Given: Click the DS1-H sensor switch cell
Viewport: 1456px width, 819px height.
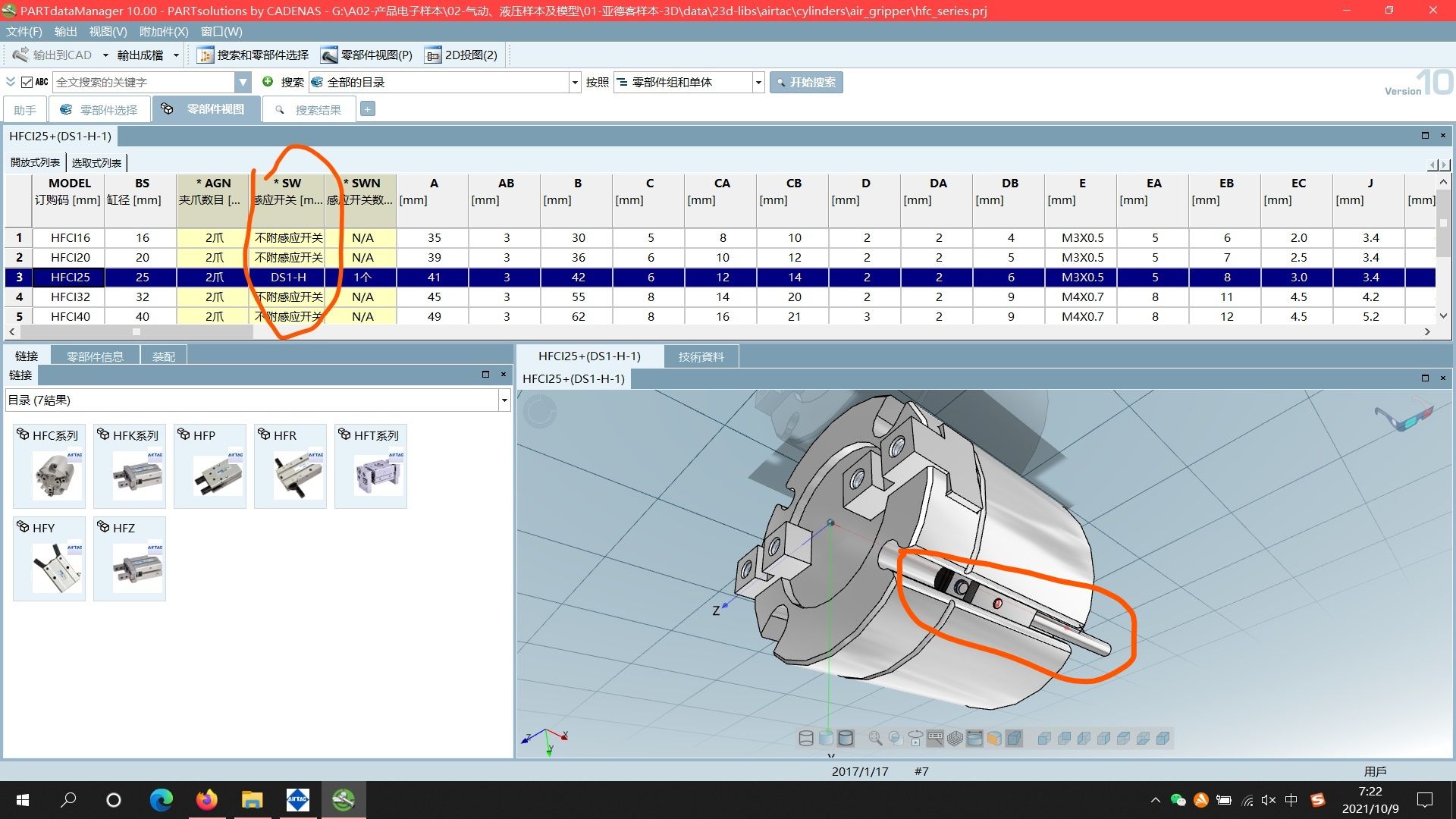Looking at the screenshot, I should 288,277.
